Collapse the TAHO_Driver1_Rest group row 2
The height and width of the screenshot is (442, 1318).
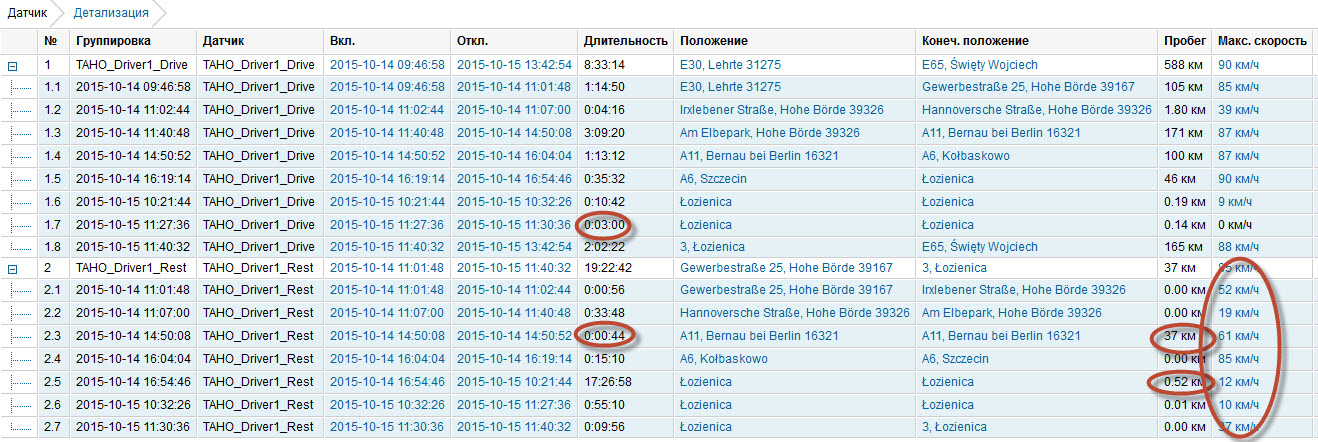point(13,269)
